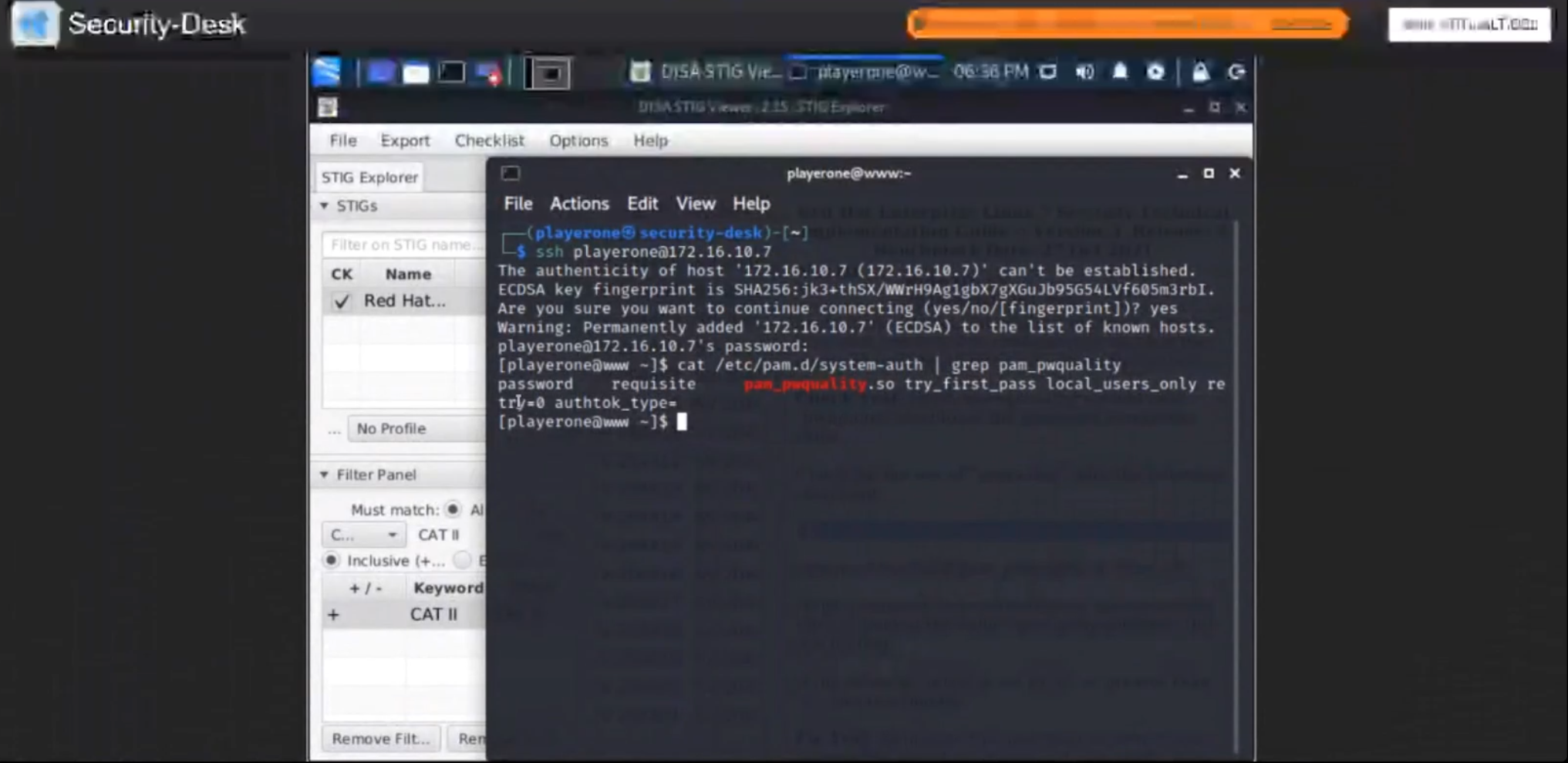Open File menu in the terminal
This screenshot has width=1568, height=763.
tap(518, 204)
